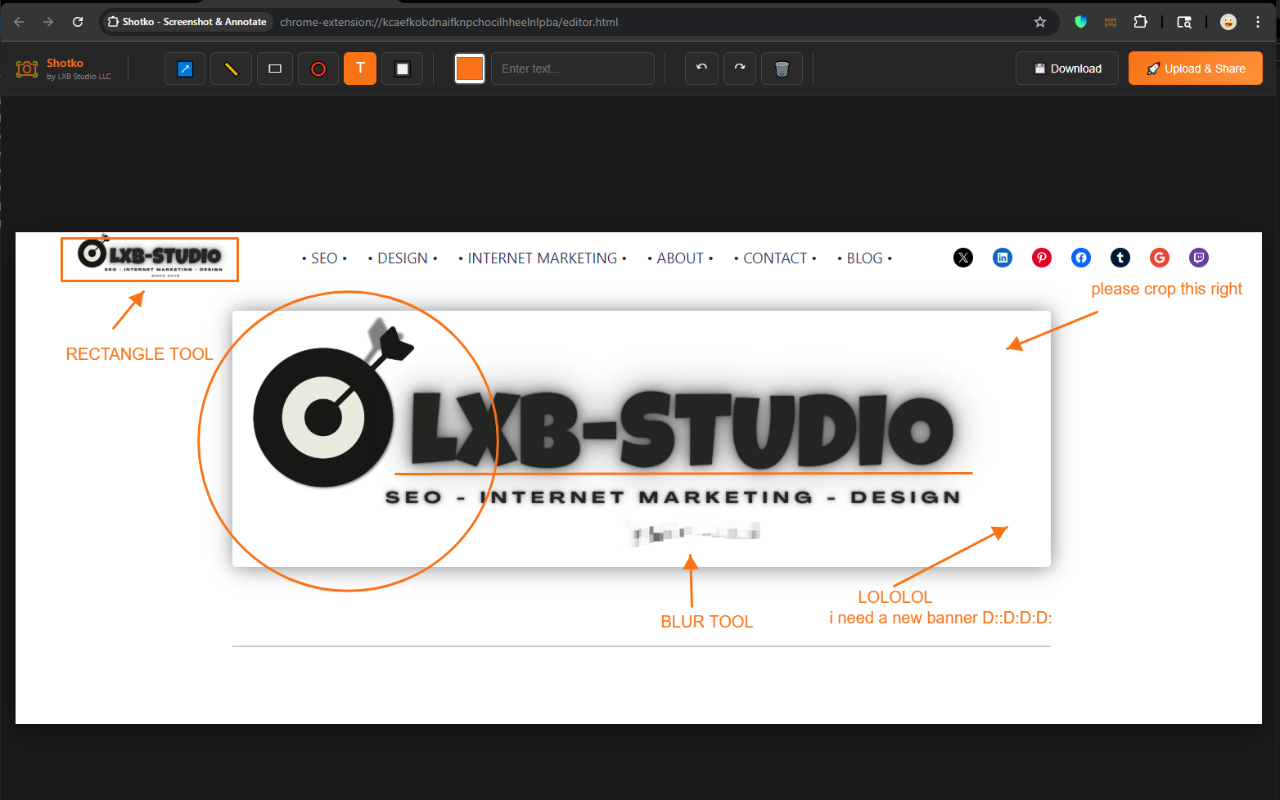Open the Chrome three-dot menu

(x=1258, y=21)
